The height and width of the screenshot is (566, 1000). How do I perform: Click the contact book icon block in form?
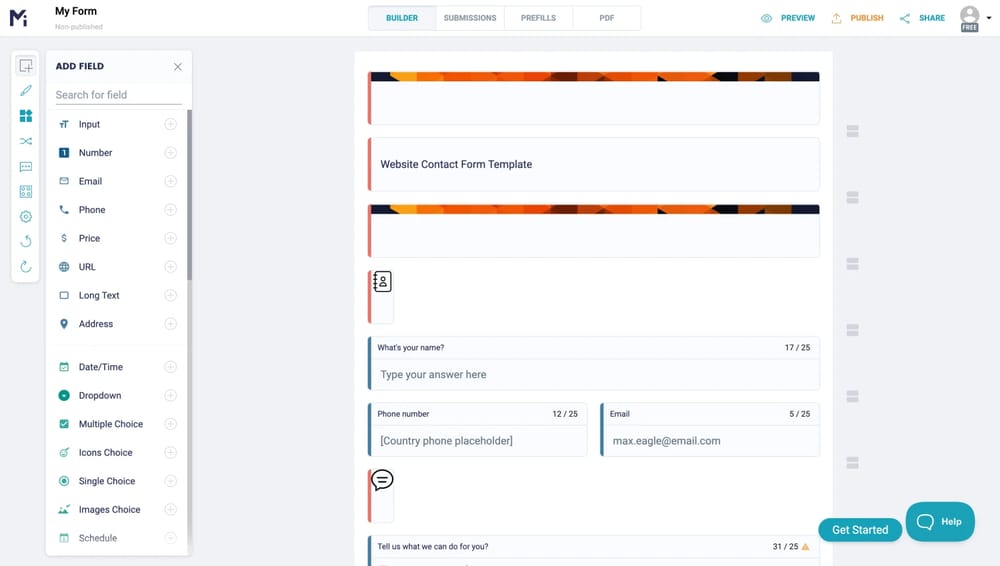[382, 283]
